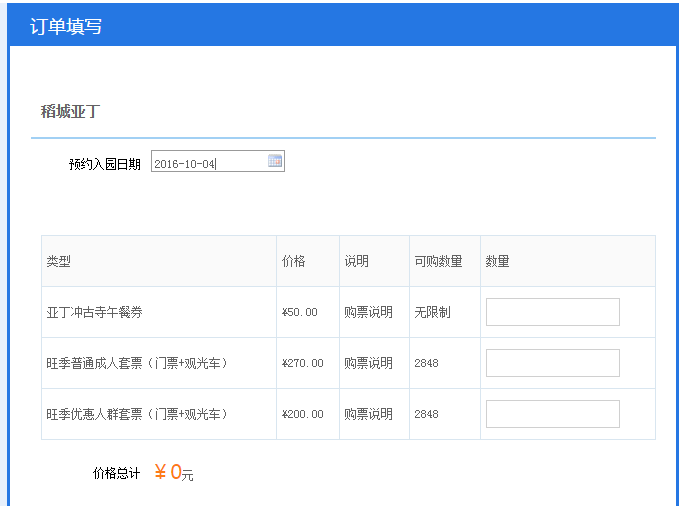Click the 类型 column header
Image resolution: width=687 pixels, height=506 pixels.
pyautogui.click(x=59, y=262)
